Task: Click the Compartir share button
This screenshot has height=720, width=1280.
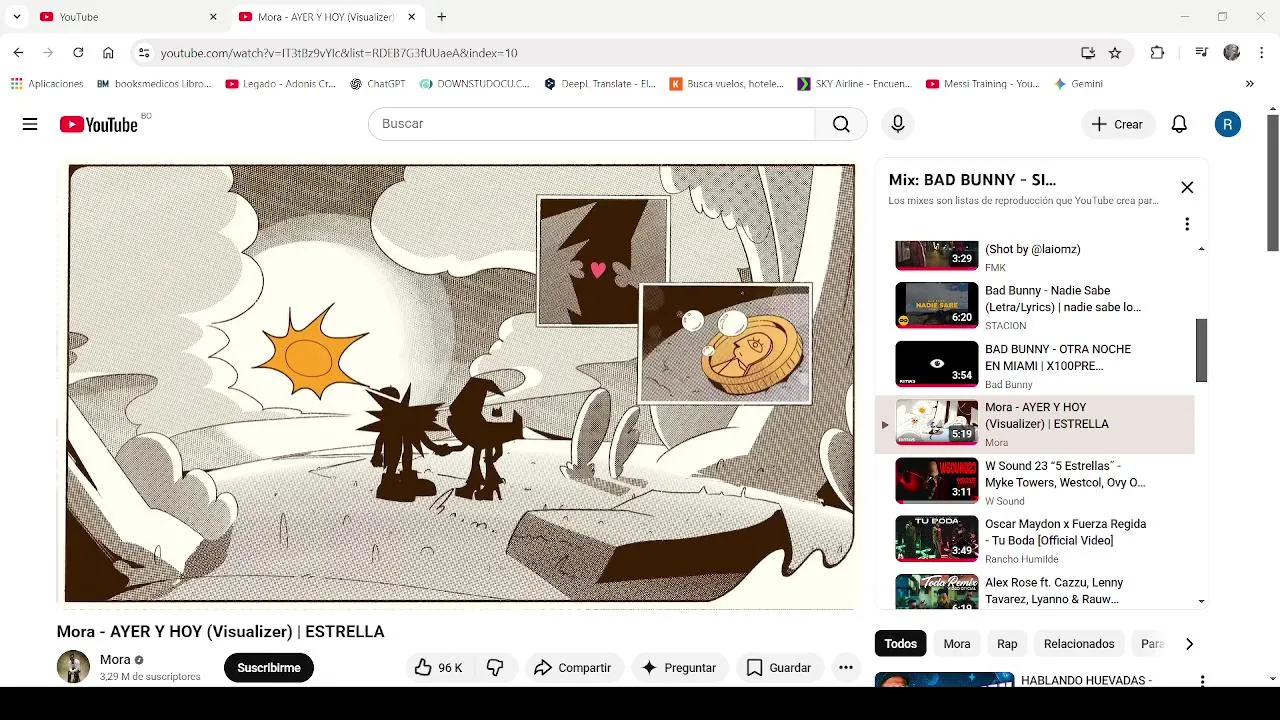Action: pos(572,668)
